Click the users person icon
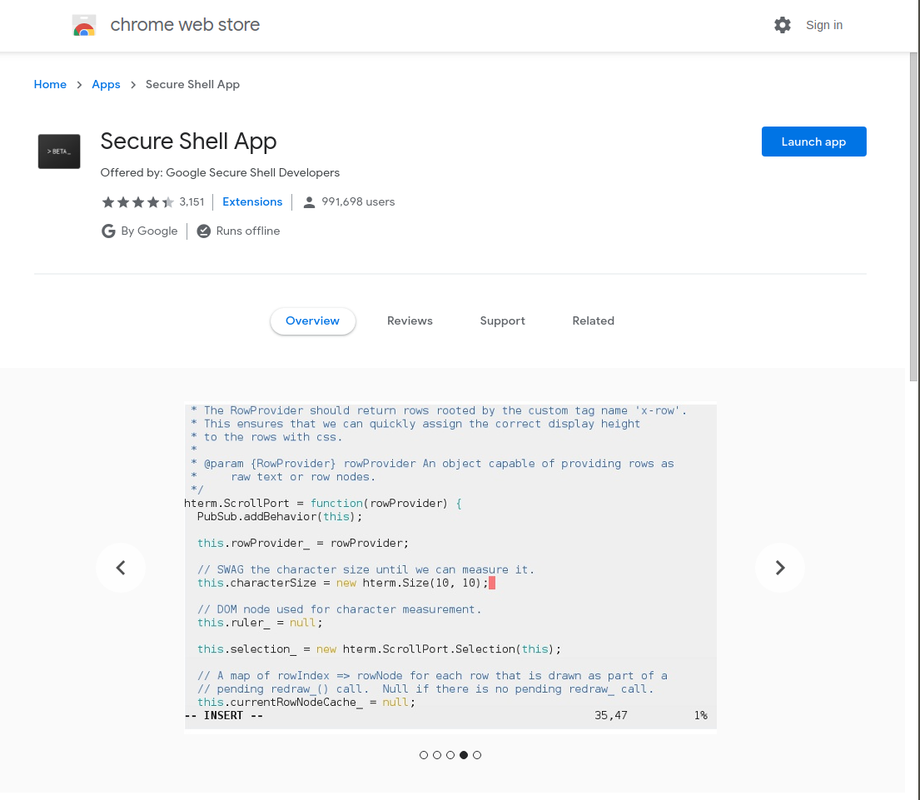The height and width of the screenshot is (800, 920). click(309, 202)
